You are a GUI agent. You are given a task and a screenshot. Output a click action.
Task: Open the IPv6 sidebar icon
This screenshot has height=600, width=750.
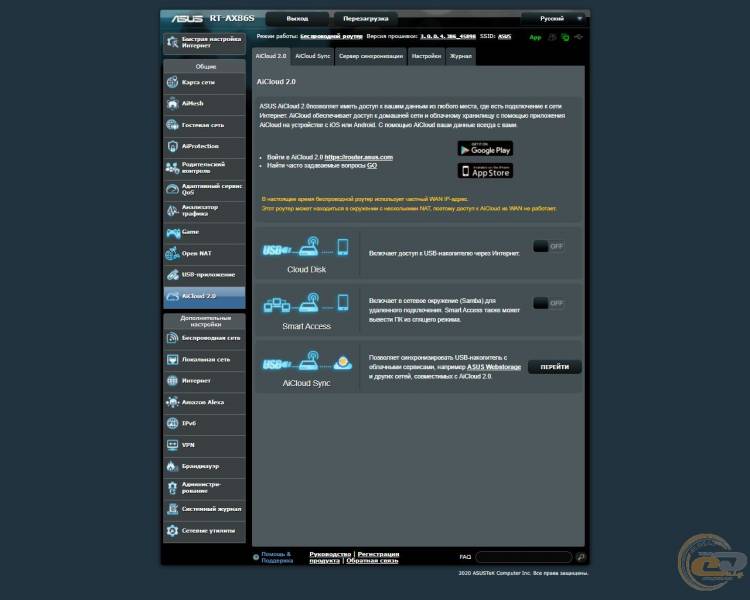(x=173, y=423)
